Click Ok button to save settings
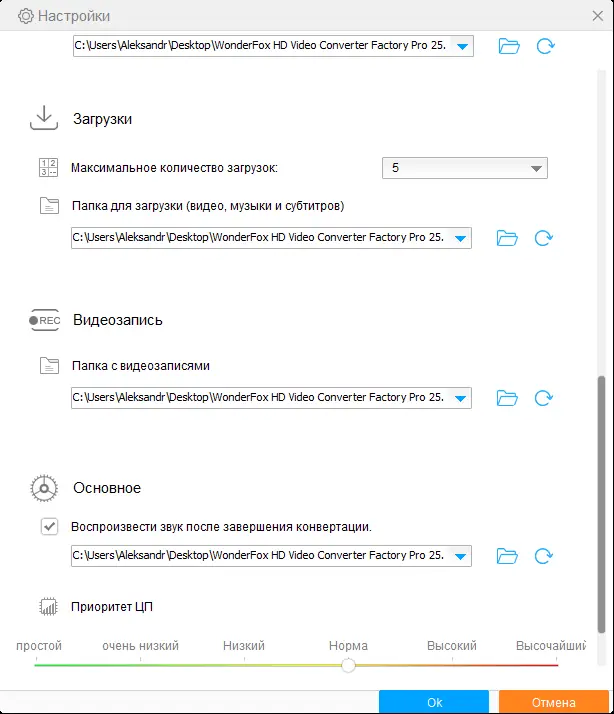614x714 pixels. [x=434, y=702]
